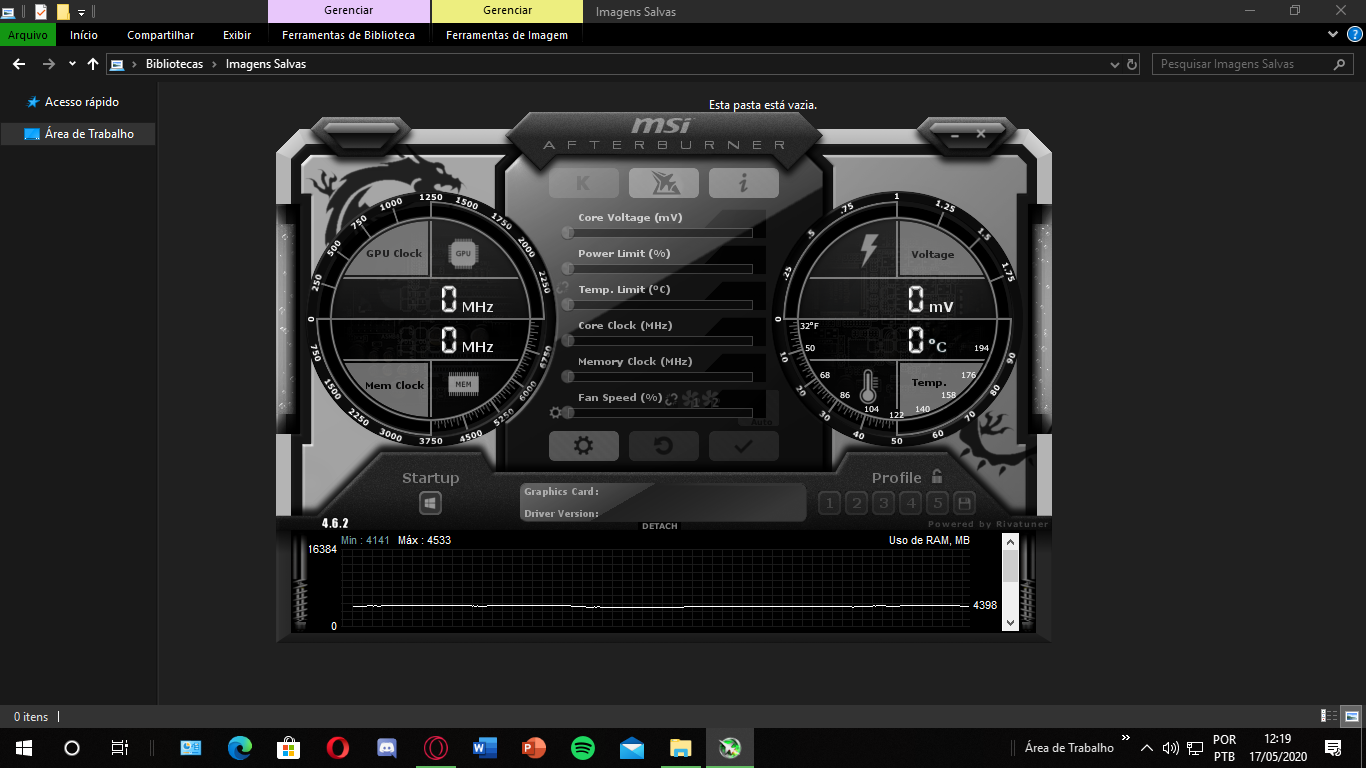The image size is (1366, 768).
Task: Toggle fan speed Auto mode
Action: pyautogui.click(x=760, y=421)
